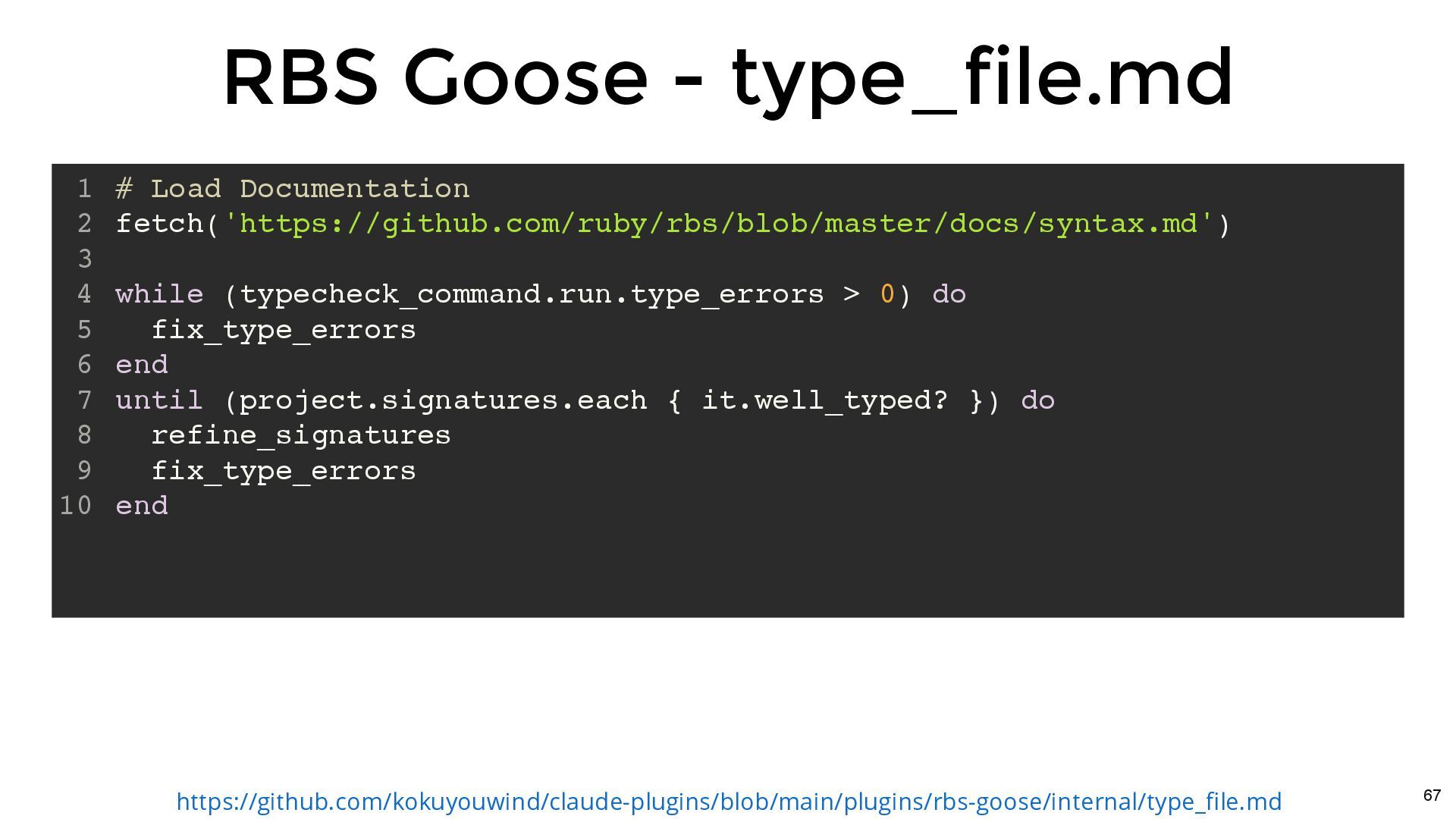Viewport: 1456px width, 819px height.
Task: Click the 'while' keyword on line 4
Action: click(x=159, y=294)
